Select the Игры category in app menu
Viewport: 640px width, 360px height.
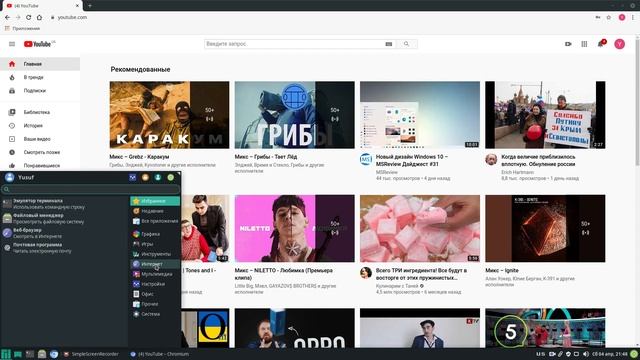[x=155, y=244]
